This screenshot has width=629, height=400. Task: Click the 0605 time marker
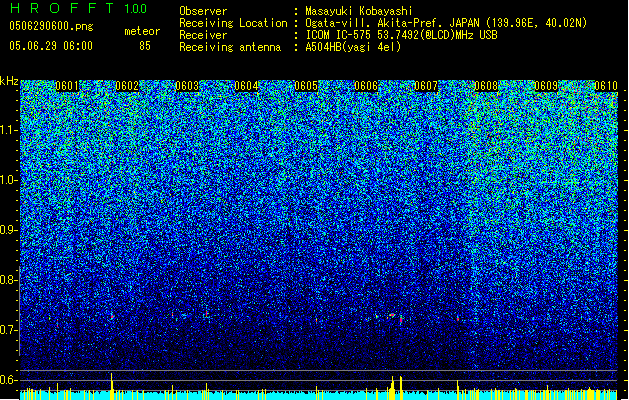coord(306,86)
